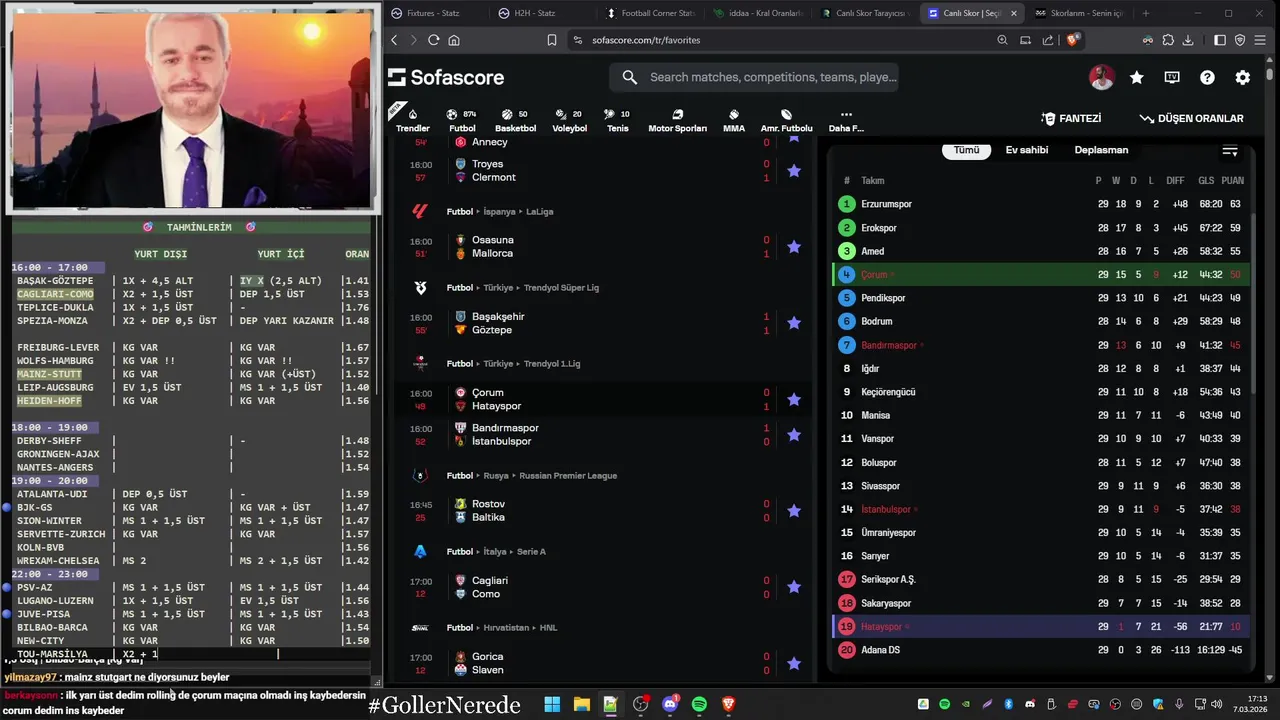Open the Amr. Futbolu category
The image size is (1280, 720).
point(786,120)
